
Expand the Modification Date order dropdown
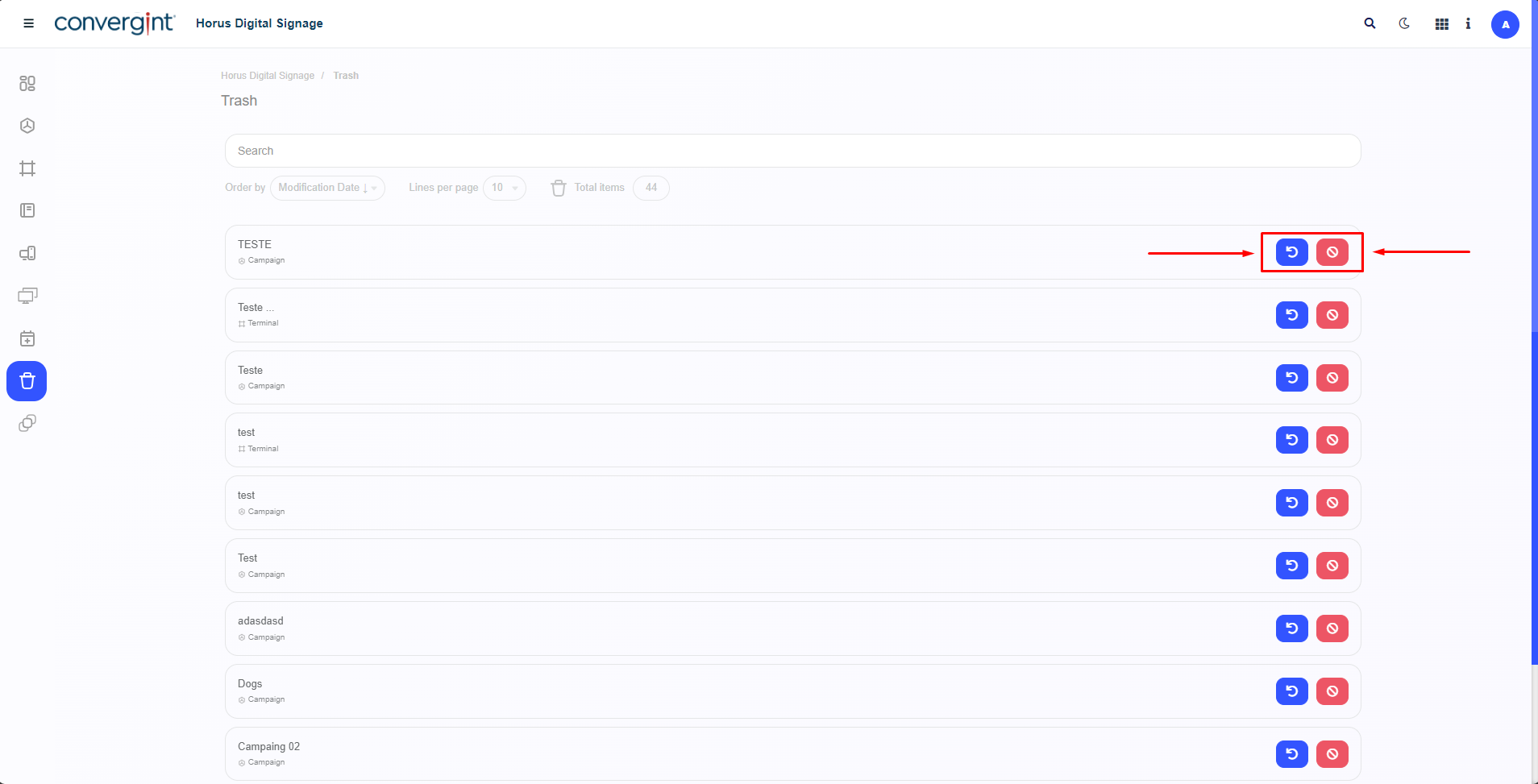(x=327, y=188)
